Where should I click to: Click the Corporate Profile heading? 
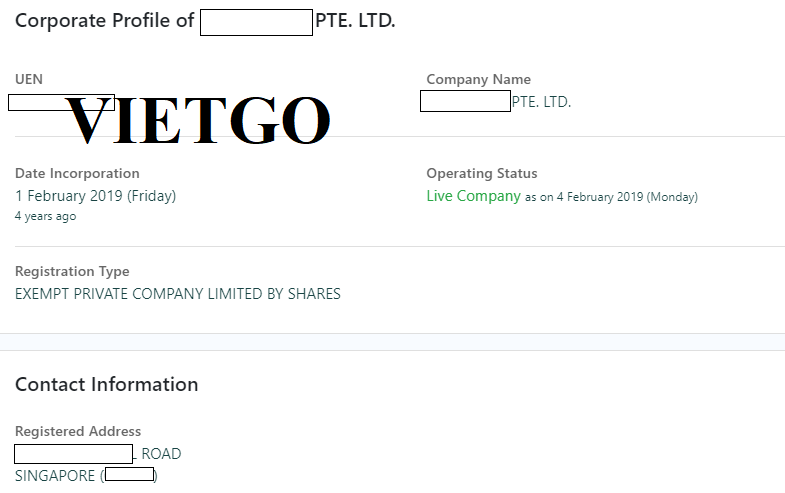click(205, 22)
